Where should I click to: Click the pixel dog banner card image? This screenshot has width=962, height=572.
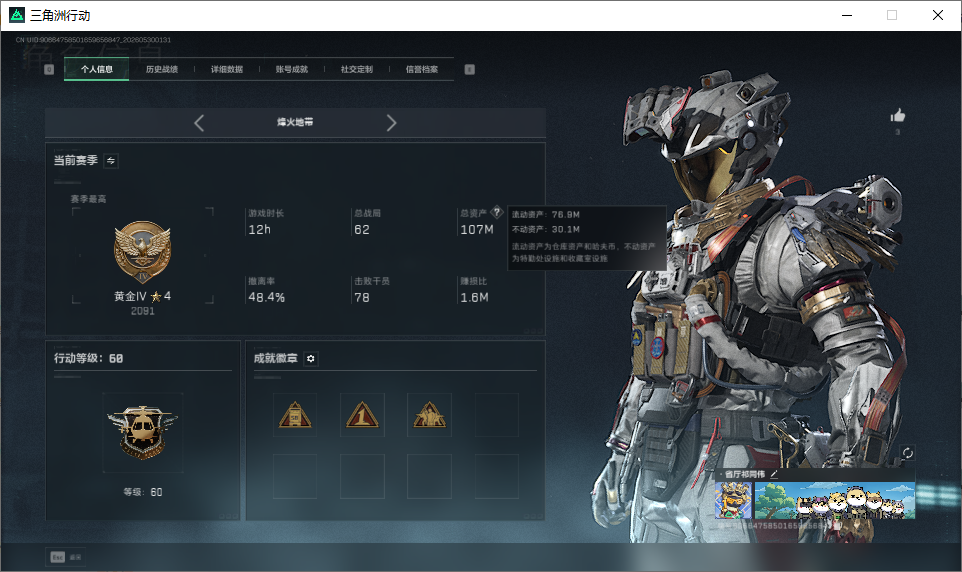click(834, 501)
